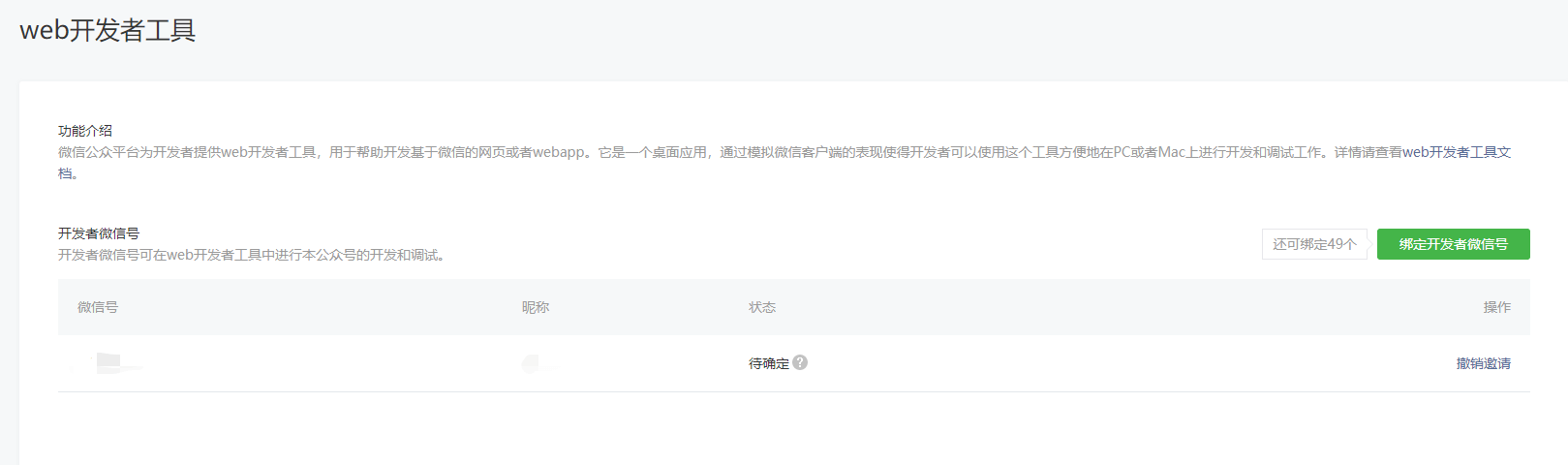Revoke the invitation via 撤销邀请 link
The image size is (1568, 465).
tap(1483, 363)
